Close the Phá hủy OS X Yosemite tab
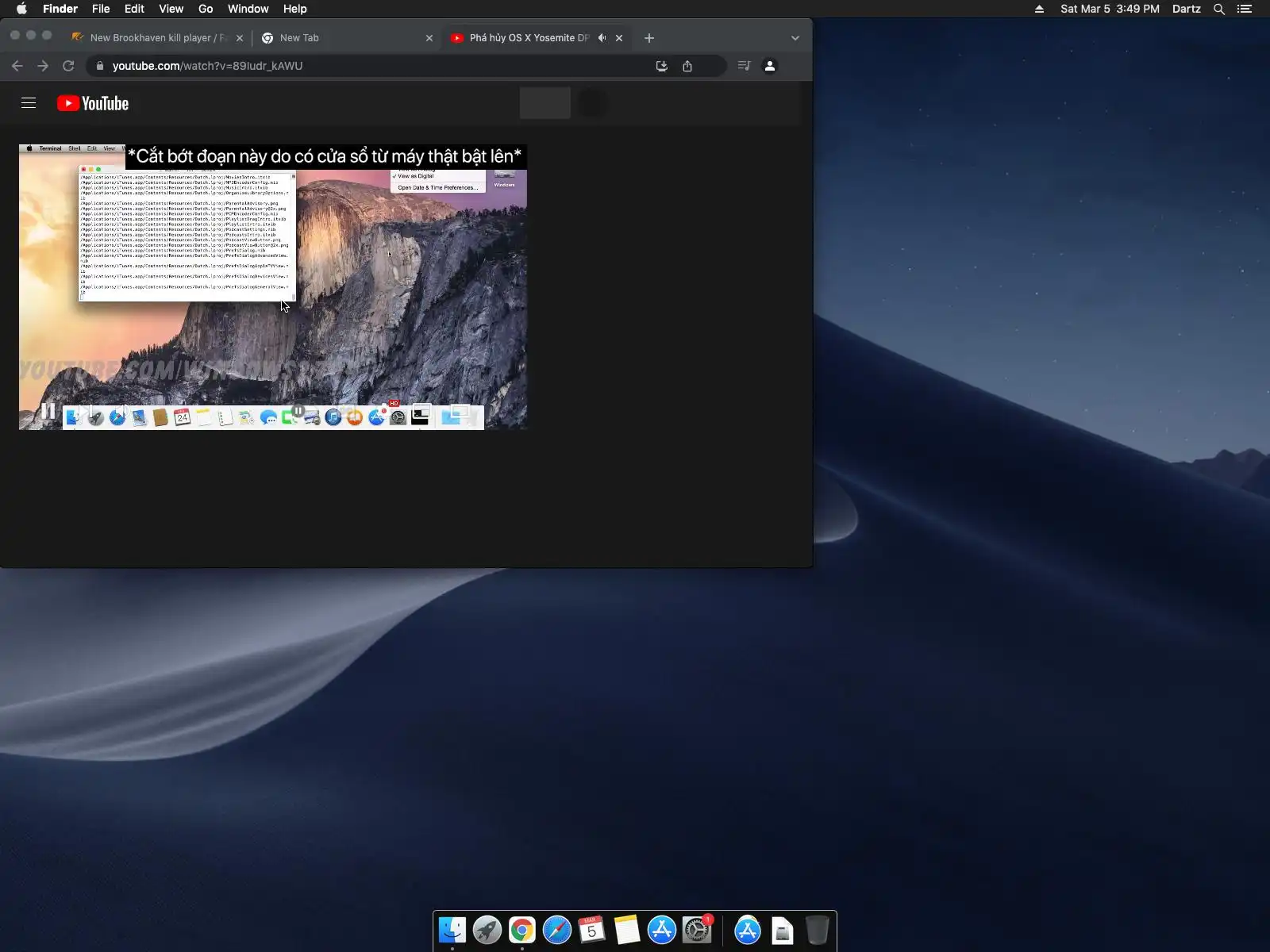 (x=619, y=38)
